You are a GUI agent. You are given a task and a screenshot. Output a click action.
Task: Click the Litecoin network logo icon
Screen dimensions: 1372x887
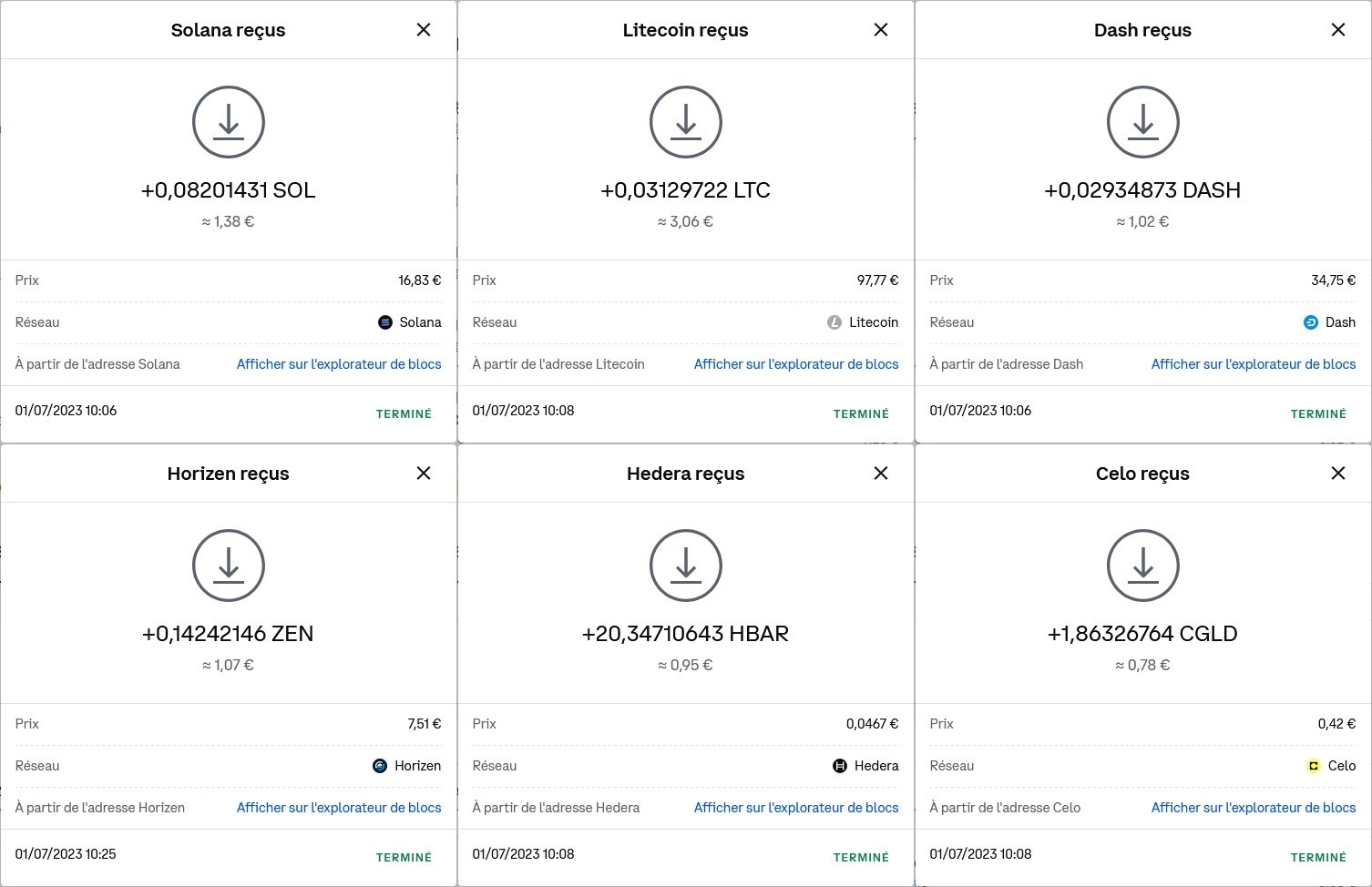click(834, 322)
